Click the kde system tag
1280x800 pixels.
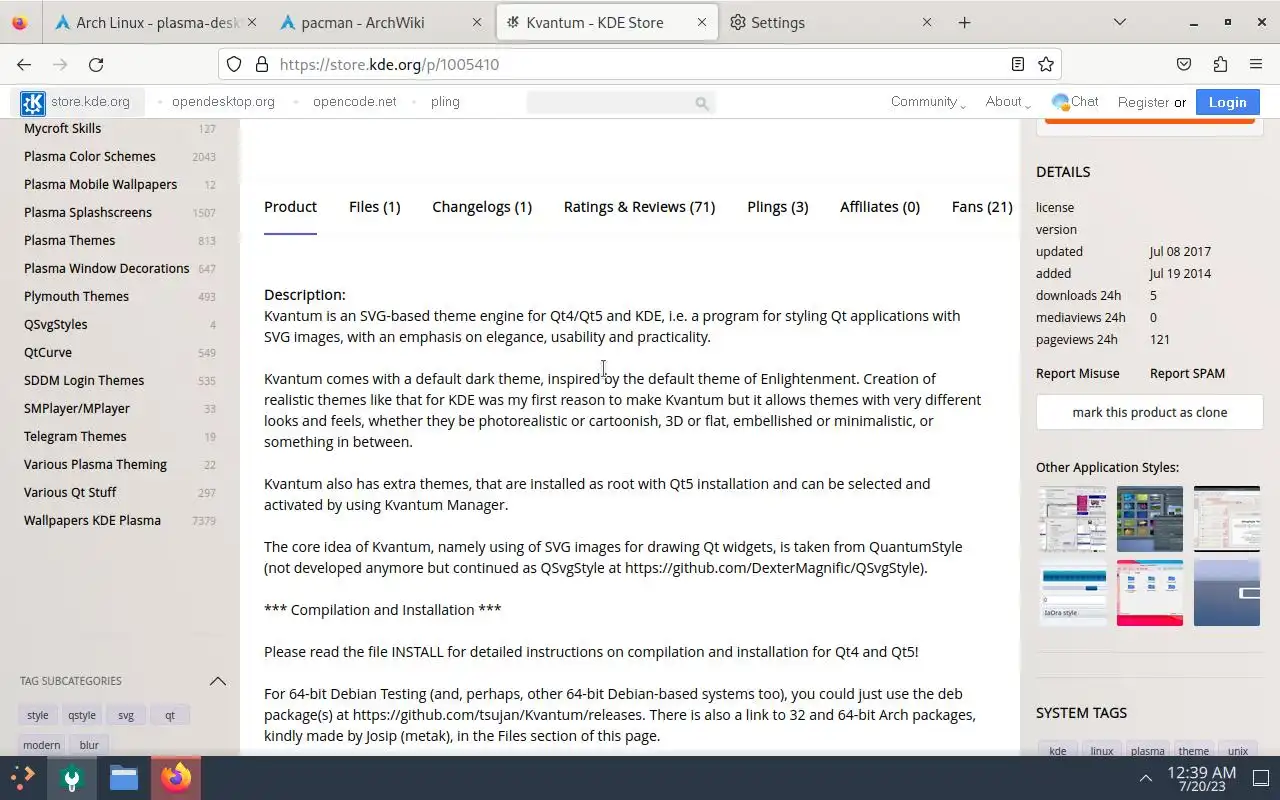point(1058,751)
